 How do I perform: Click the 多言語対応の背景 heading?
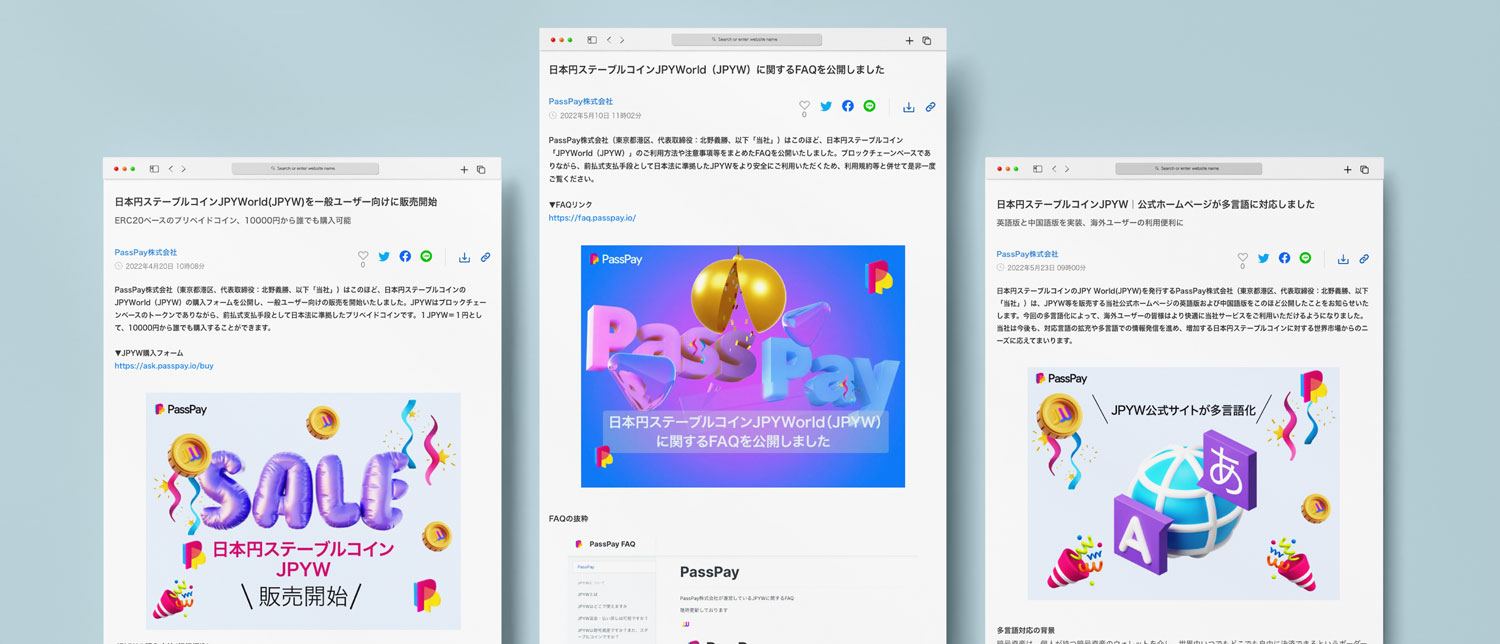click(x=1026, y=630)
